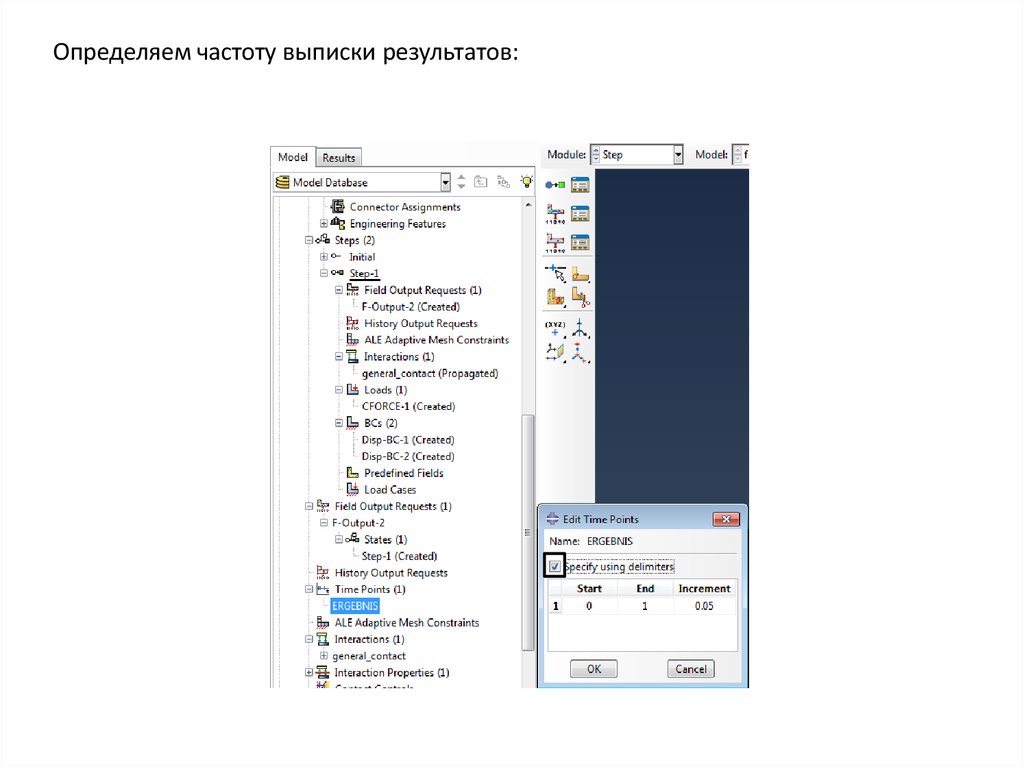The width and height of the screenshot is (1024, 767).
Task: Collapse the BCs (2) node
Action: point(338,423)
